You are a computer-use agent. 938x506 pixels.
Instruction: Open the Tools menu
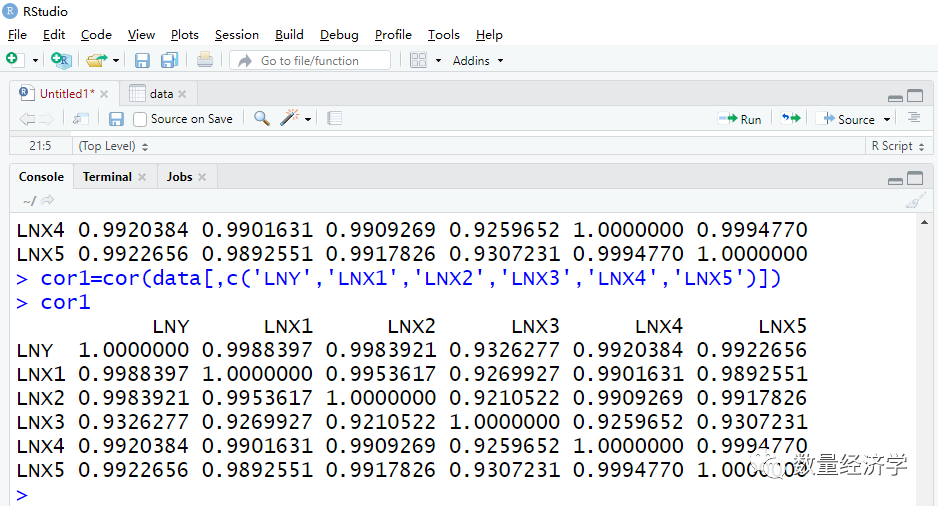click(x=443, y=35)
